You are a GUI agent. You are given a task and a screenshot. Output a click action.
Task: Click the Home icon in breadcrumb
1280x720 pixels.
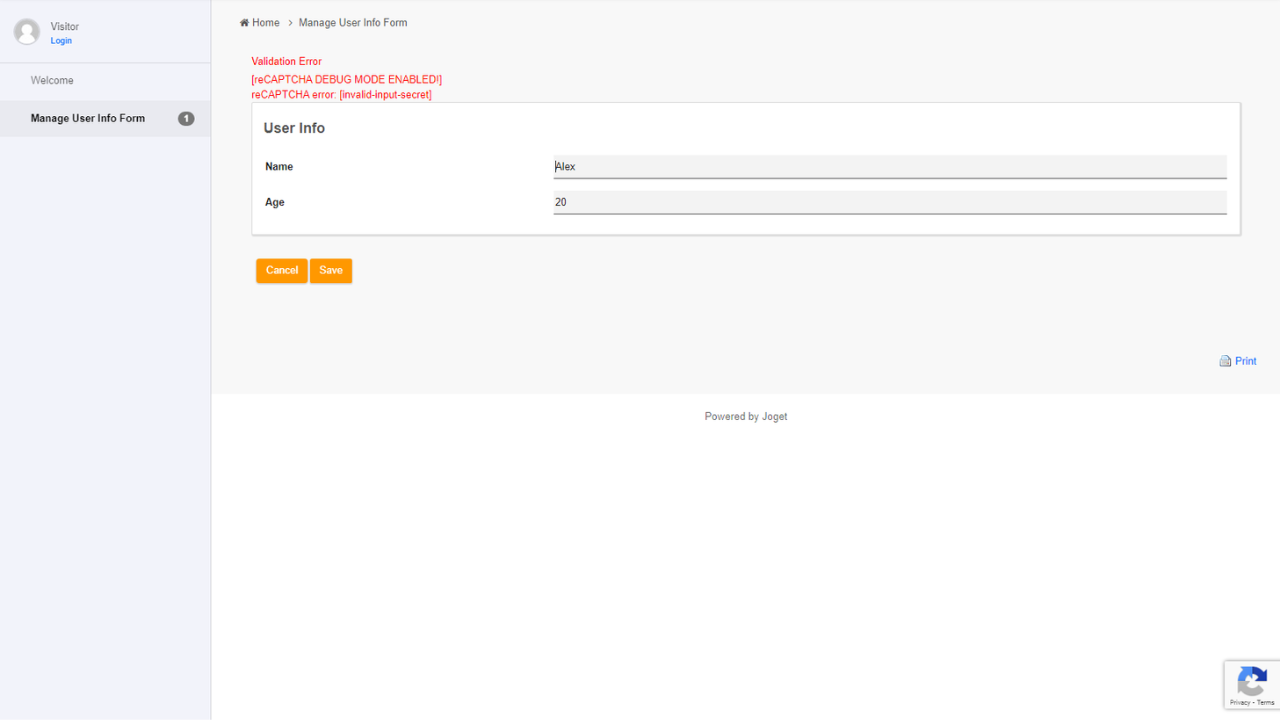pos(244,23)
